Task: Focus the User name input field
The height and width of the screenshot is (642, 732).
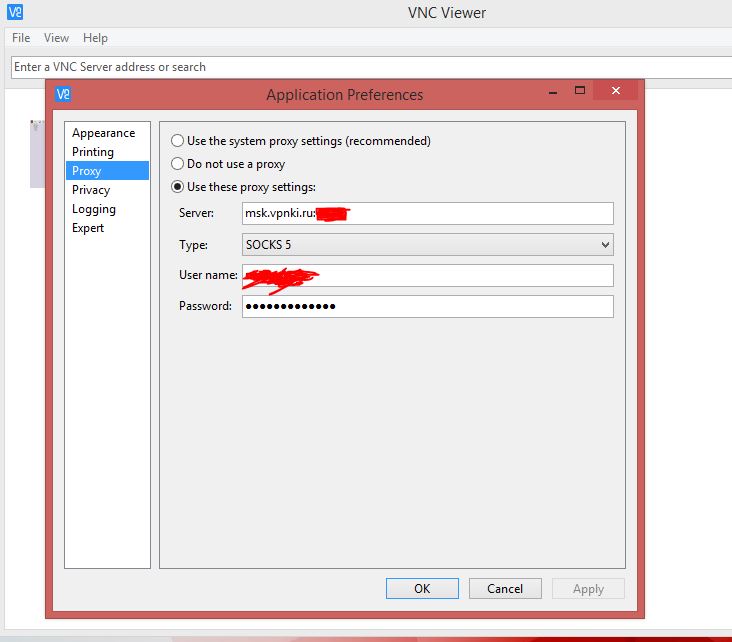Action: 428,275
